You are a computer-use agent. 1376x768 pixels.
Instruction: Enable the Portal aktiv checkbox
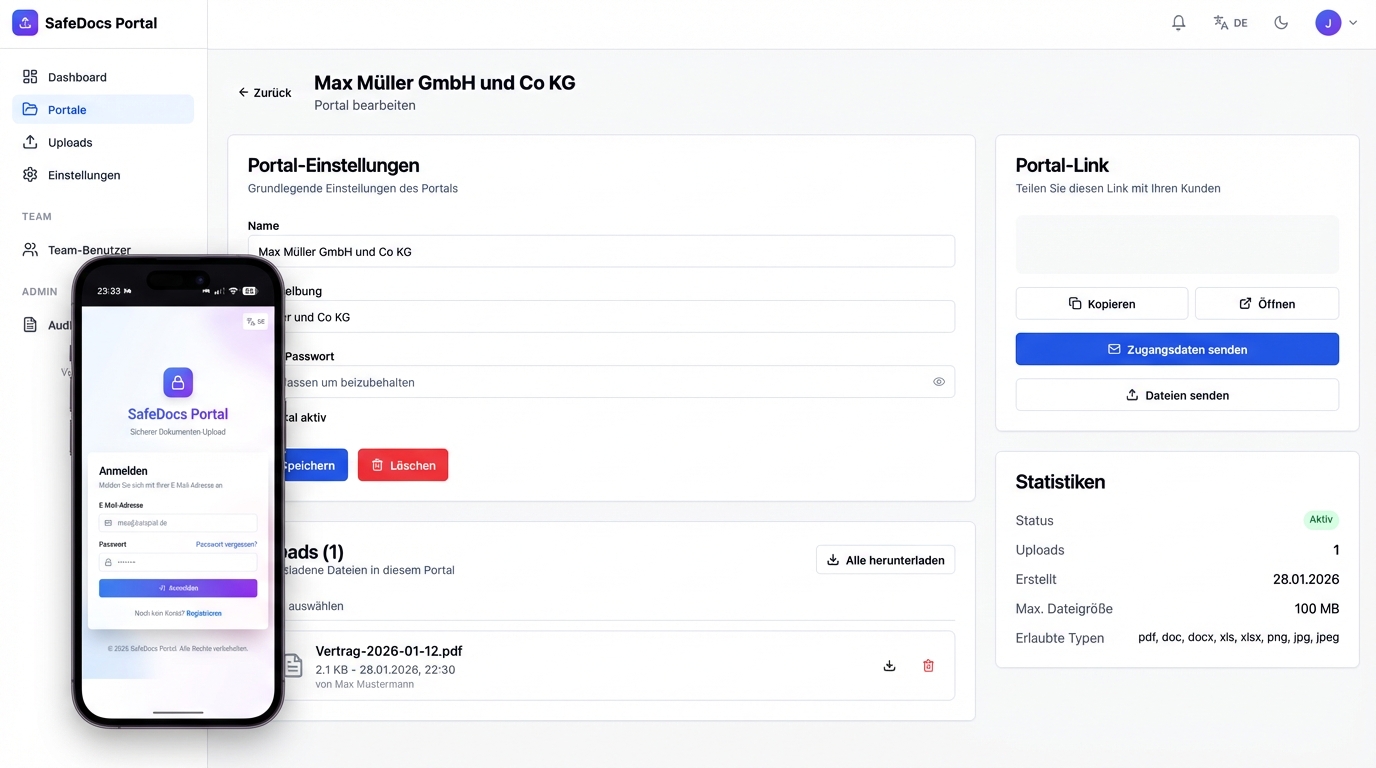point(255,418)
